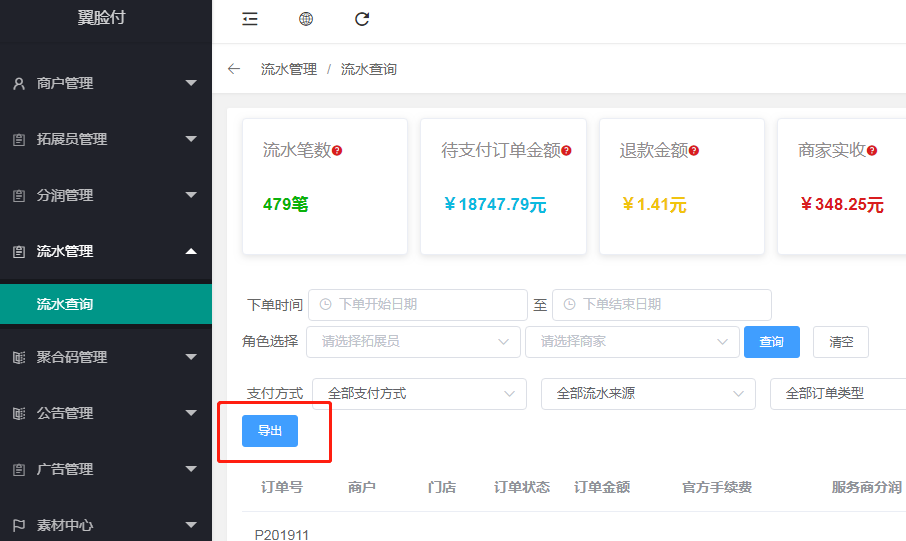Open 请选择商家 dropdown
The height and width of the screenshot is (541, 906).
click(632, 342)
